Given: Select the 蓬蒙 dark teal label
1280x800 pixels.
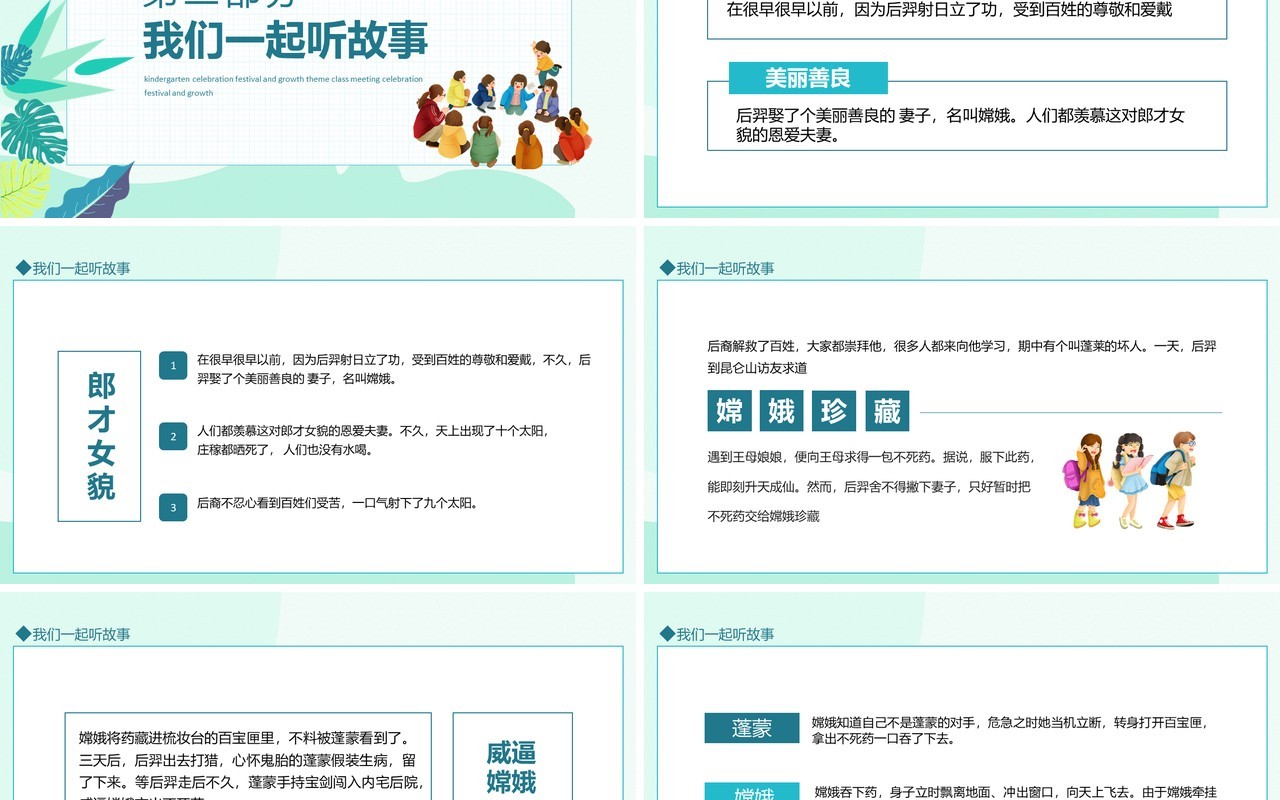Looking at the screenshot, I should point(752,728).
